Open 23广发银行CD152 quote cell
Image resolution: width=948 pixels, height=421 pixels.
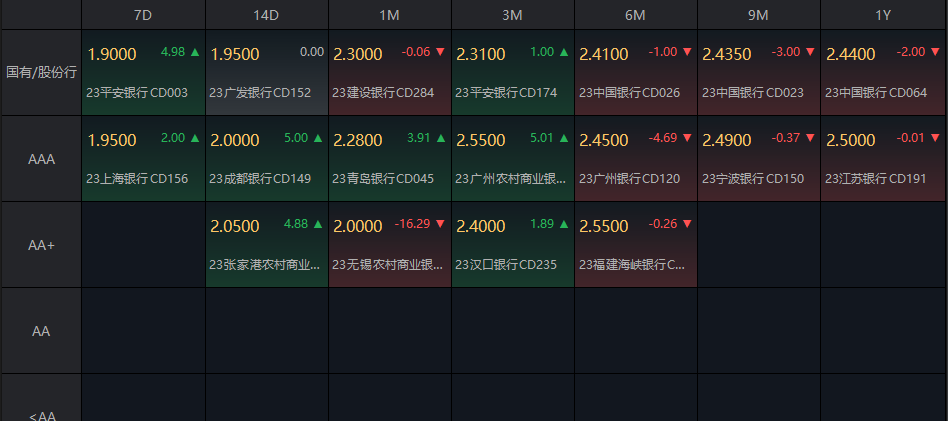(267, 73)
